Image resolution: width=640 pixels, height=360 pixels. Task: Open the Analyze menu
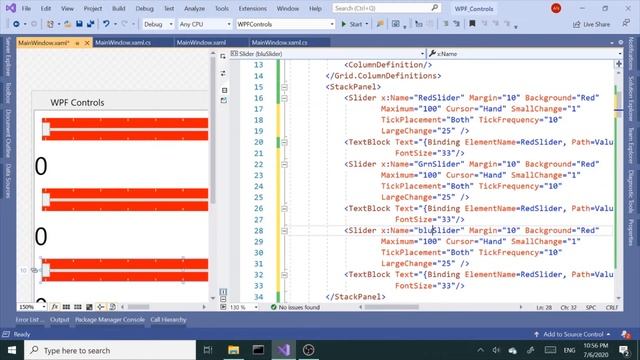click(x=194, y=8)
